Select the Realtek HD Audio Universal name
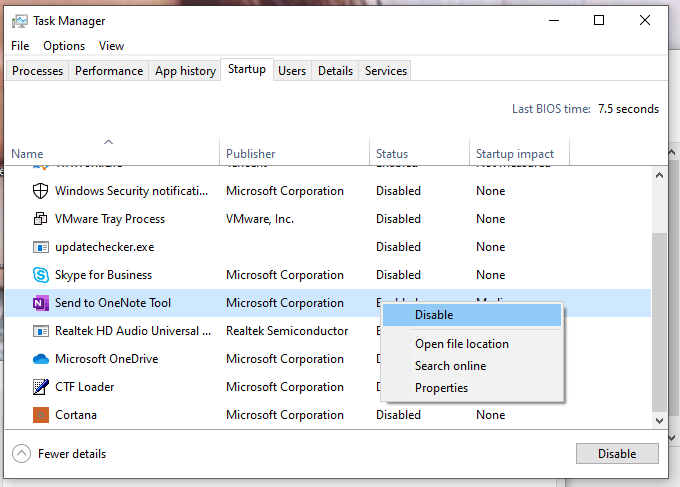Viewport: 680px width, 487px height. (133, 331)
